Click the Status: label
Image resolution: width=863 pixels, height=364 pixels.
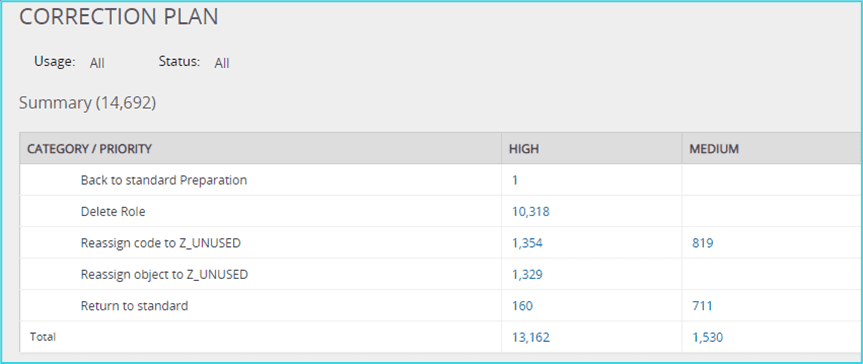(x=179, y=62)
